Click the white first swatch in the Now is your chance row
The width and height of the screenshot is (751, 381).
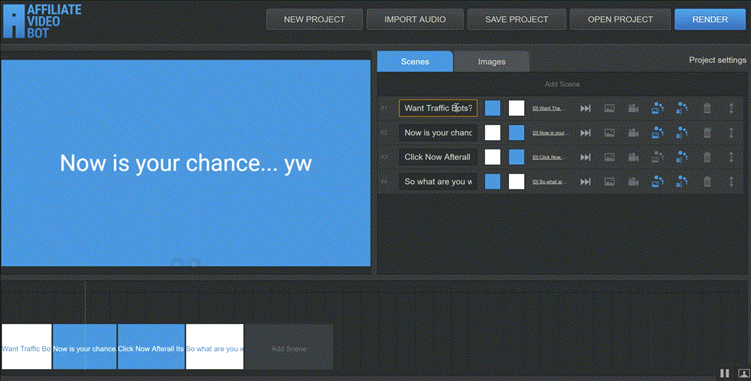click(492, 133)
